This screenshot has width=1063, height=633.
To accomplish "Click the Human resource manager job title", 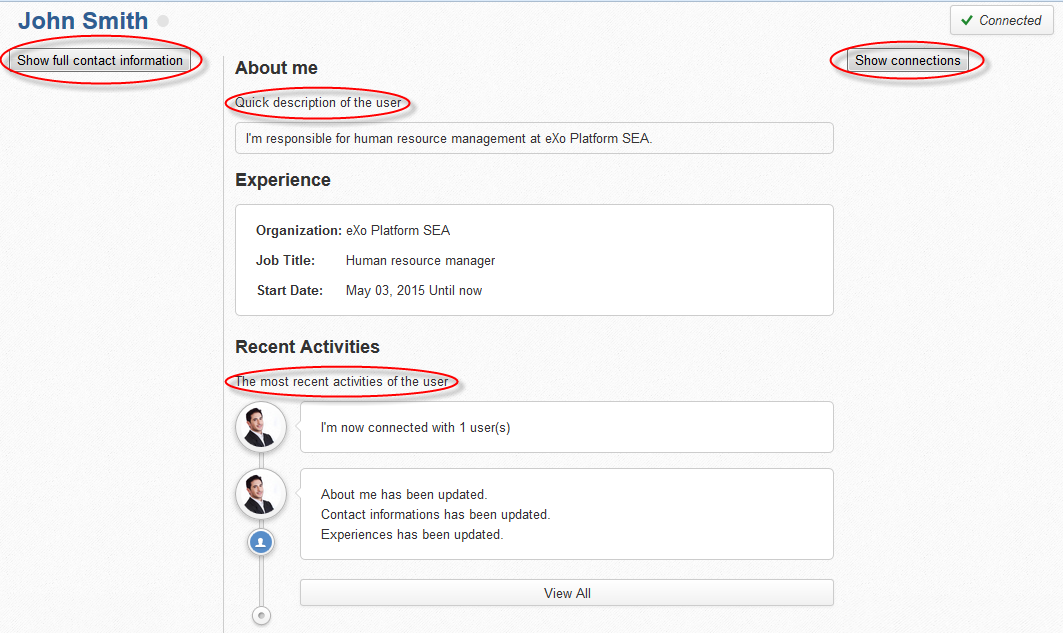I will pos(420,261).
